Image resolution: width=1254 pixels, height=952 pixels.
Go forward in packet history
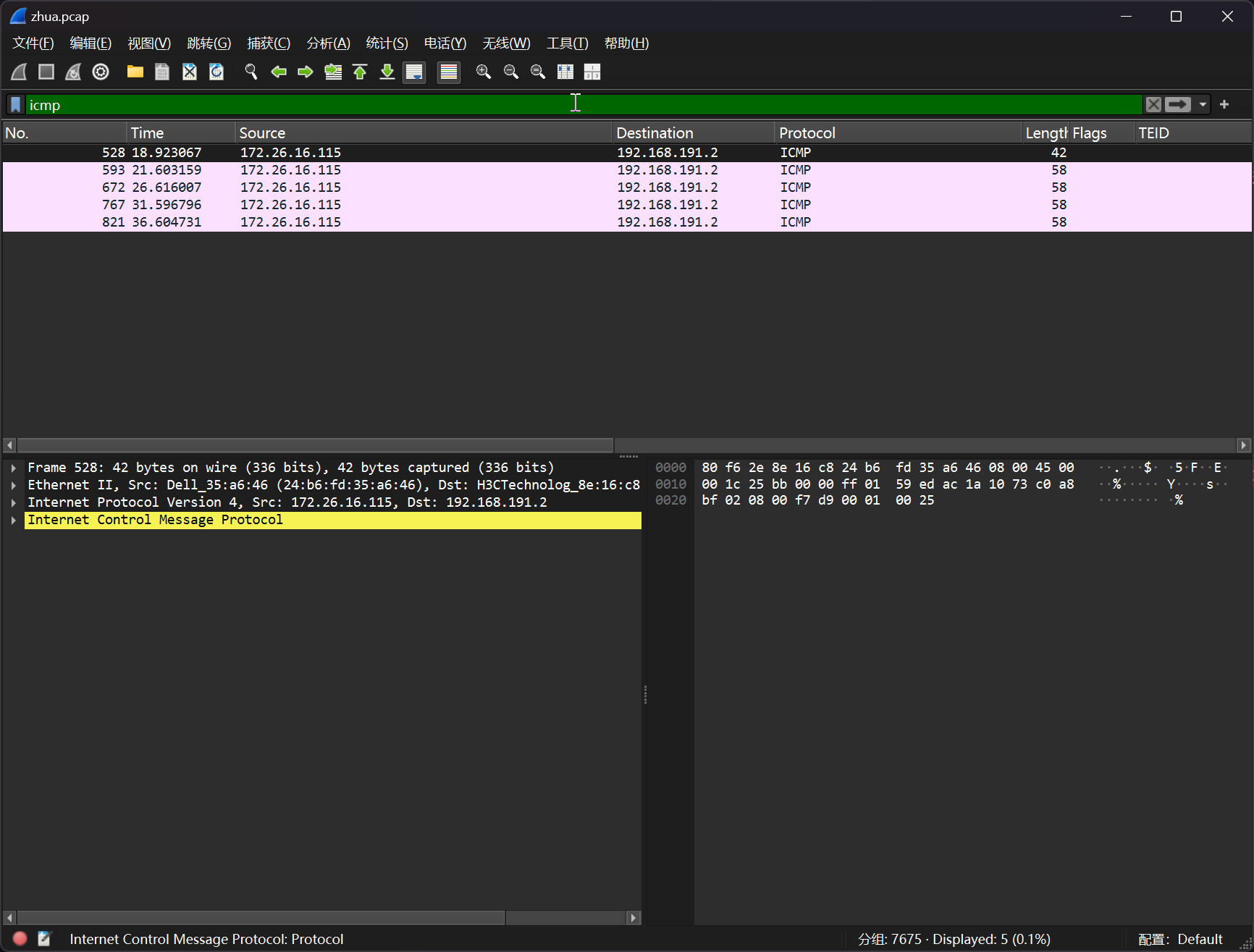click(306, 72)
